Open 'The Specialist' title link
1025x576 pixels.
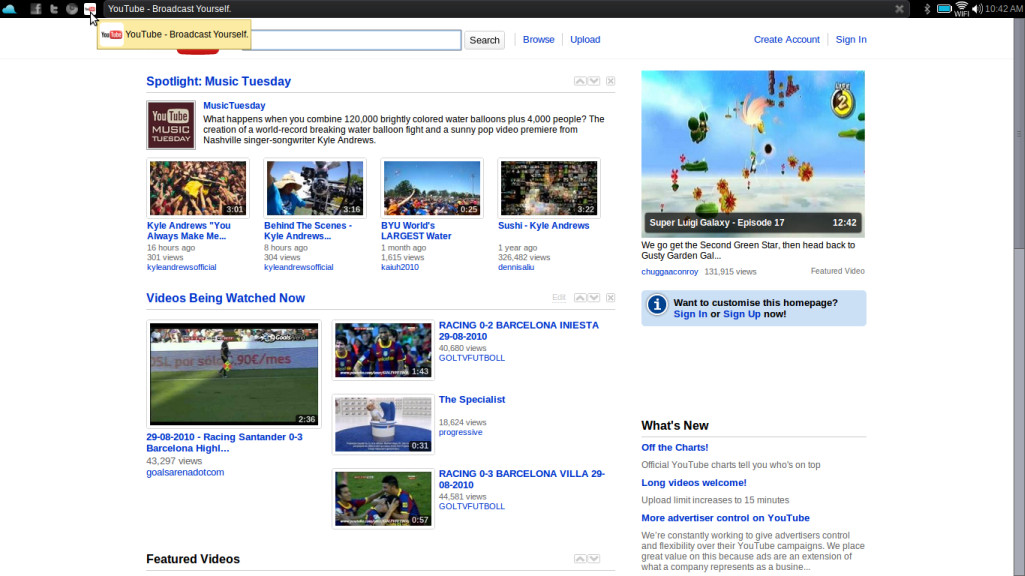pyautogui.click(x=472, y=399)
